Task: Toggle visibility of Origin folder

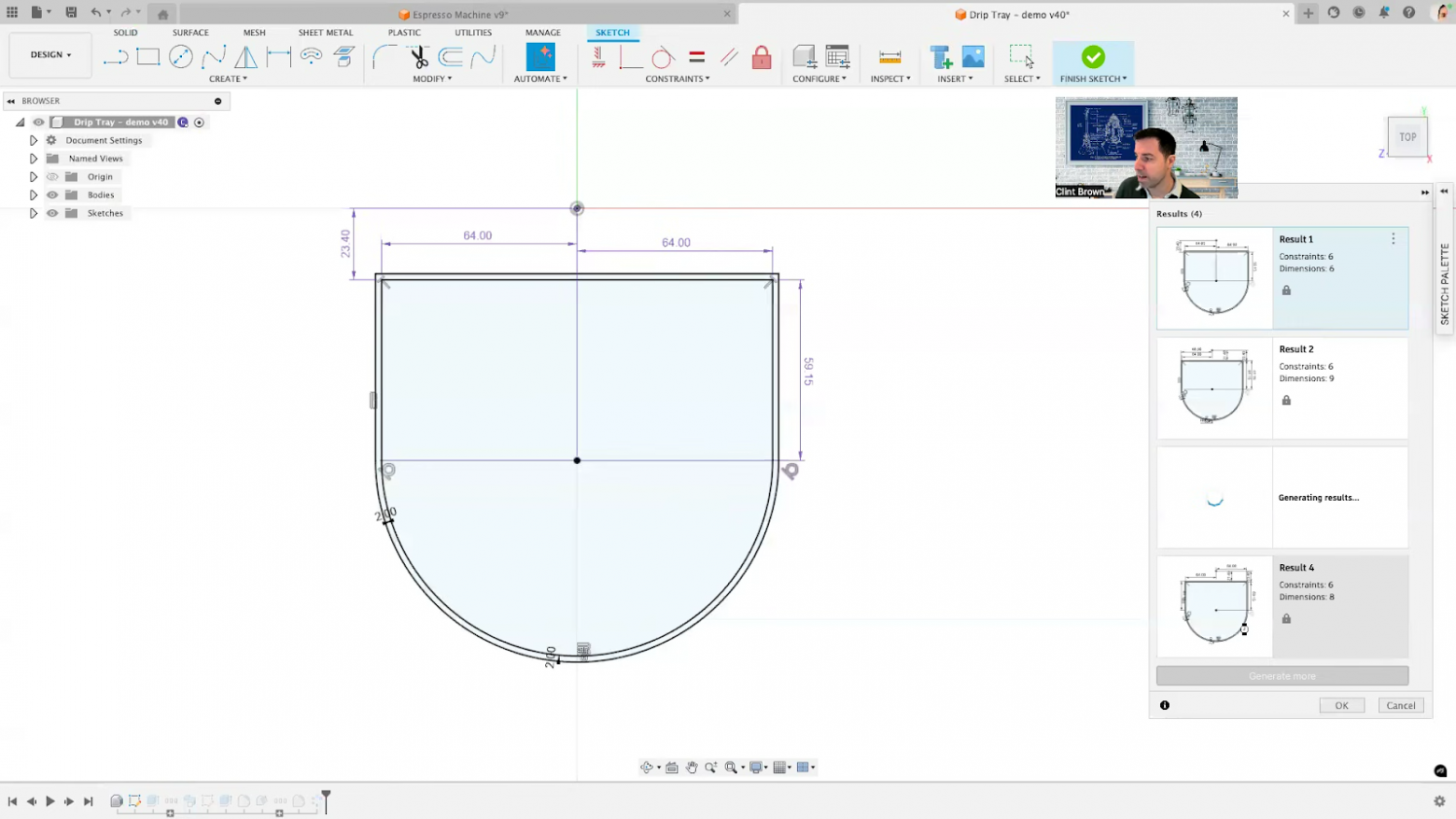Action: pos(52,177)
